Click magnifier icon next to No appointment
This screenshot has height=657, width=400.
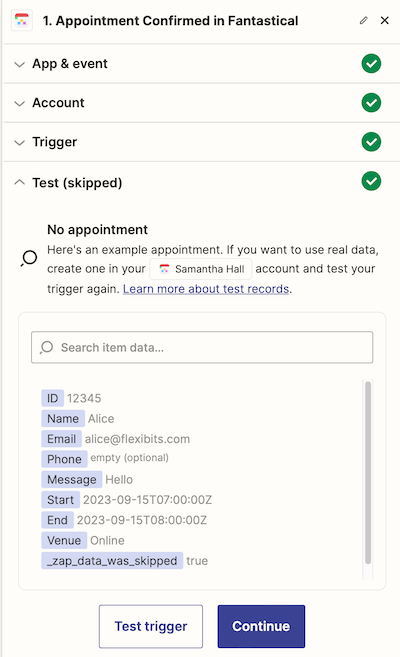pos(29,258)
